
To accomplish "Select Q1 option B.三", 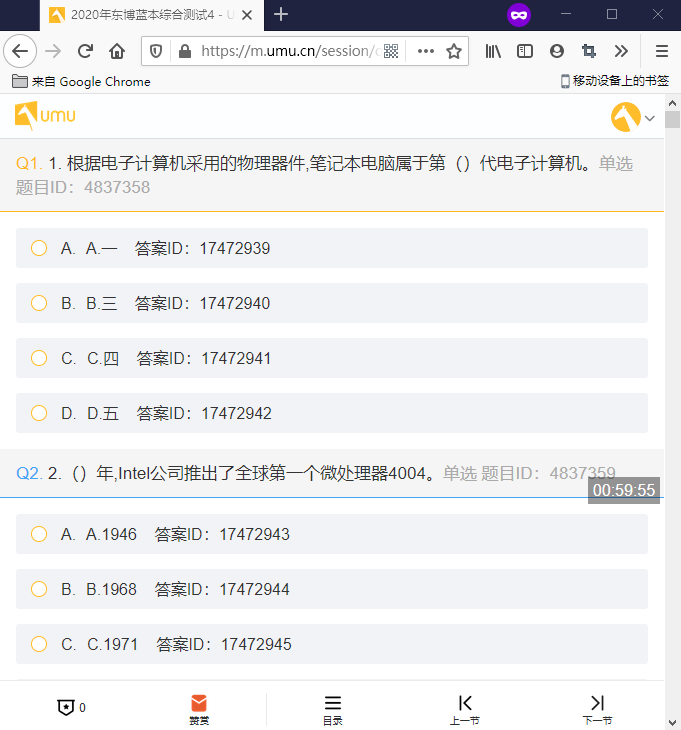I will coord(331,303).
